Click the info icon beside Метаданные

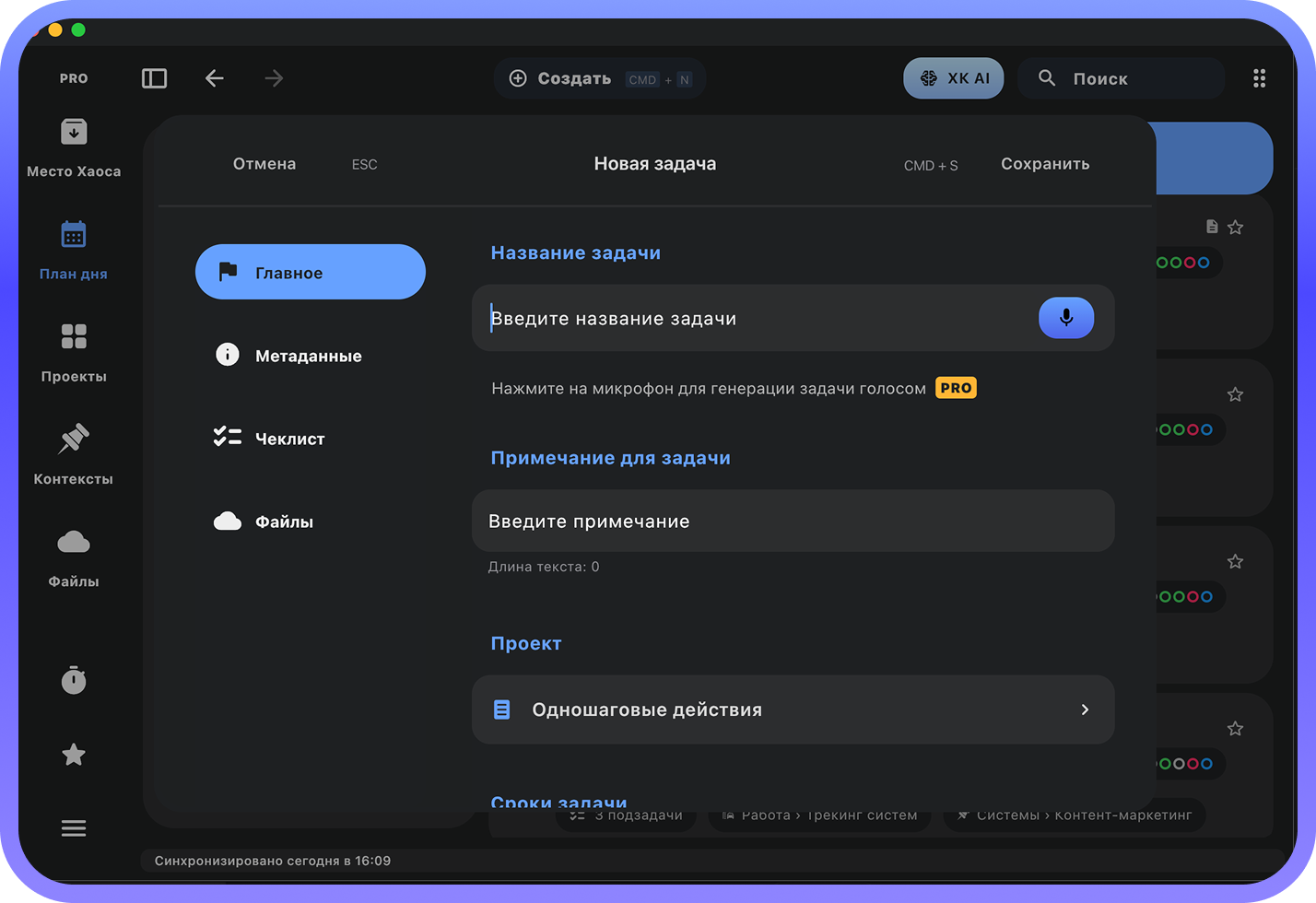tap(228, 355)
